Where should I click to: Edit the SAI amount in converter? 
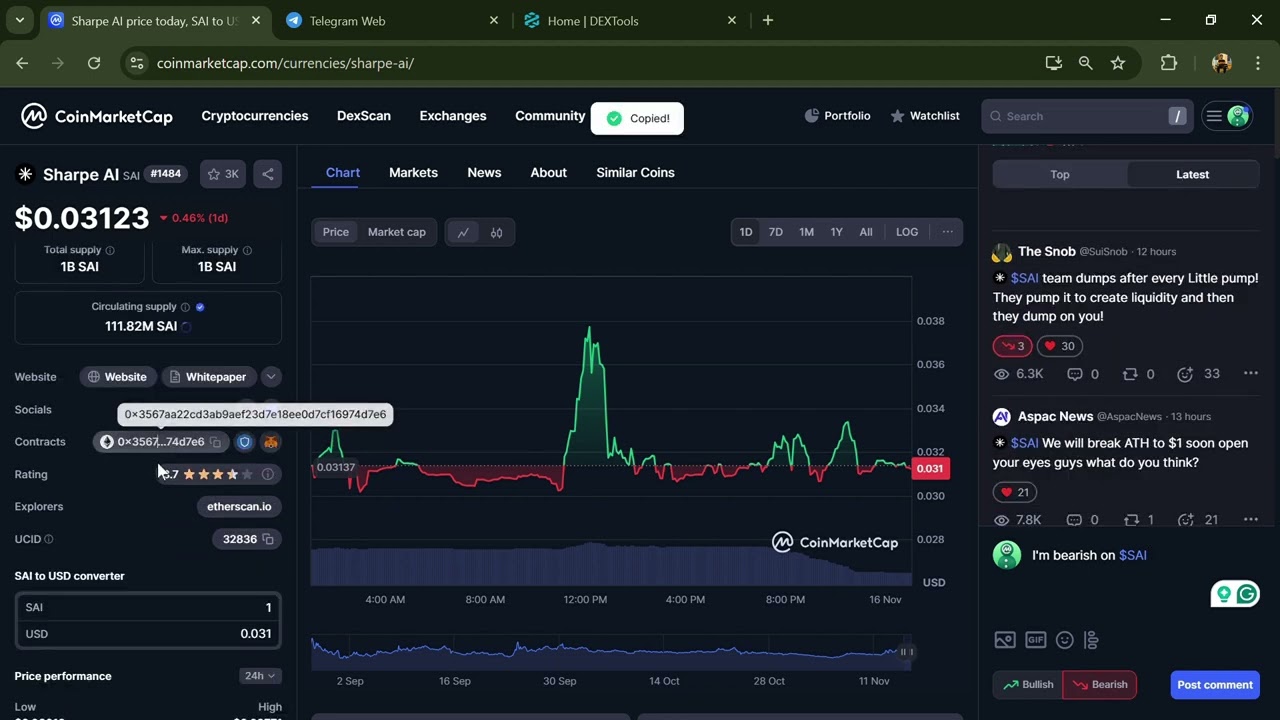pyautogui.click(x=148, y=607)
